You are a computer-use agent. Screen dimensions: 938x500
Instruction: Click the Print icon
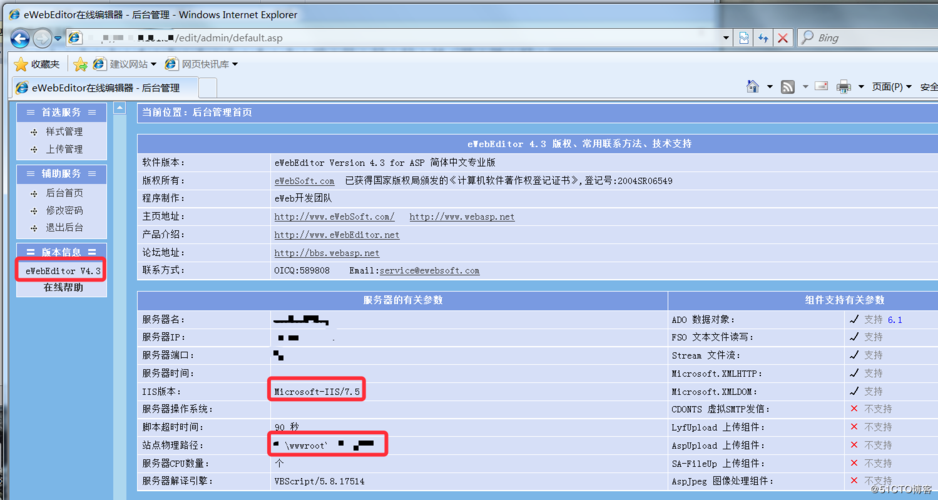(843, 87)
